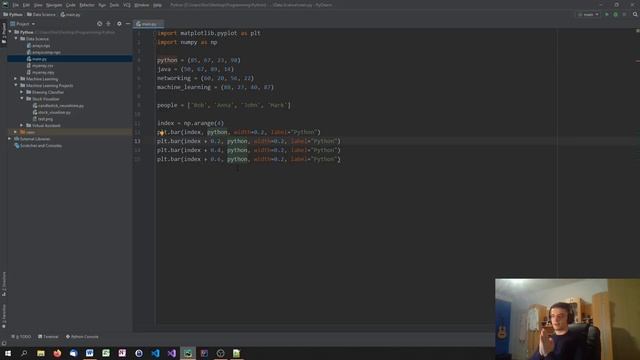
Task: Click the Python breadcrumb in navigation bar
Action: (x=13, y=14)
